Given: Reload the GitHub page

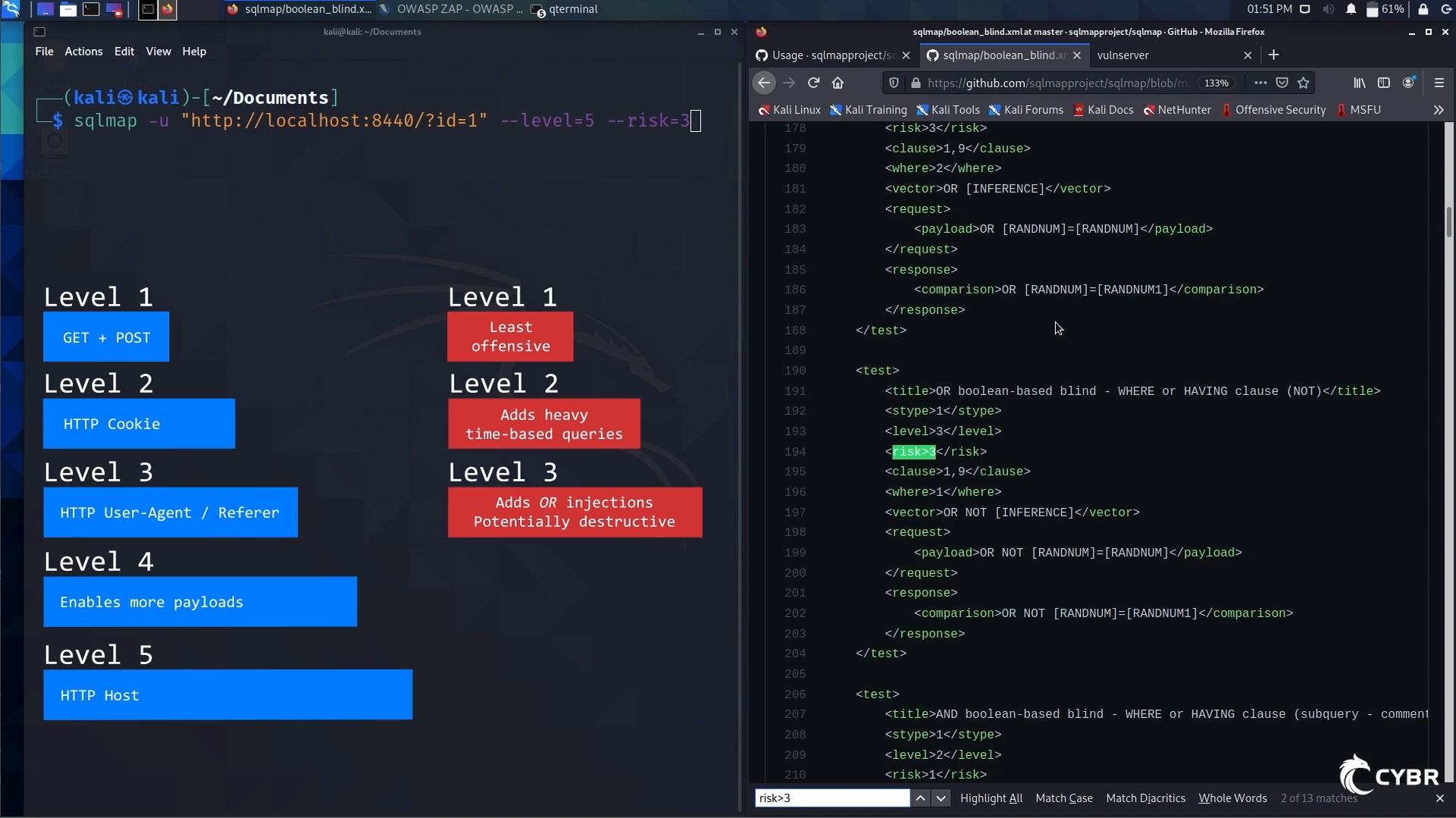Looking at the screenshot, I should click(x=813, y=83).
